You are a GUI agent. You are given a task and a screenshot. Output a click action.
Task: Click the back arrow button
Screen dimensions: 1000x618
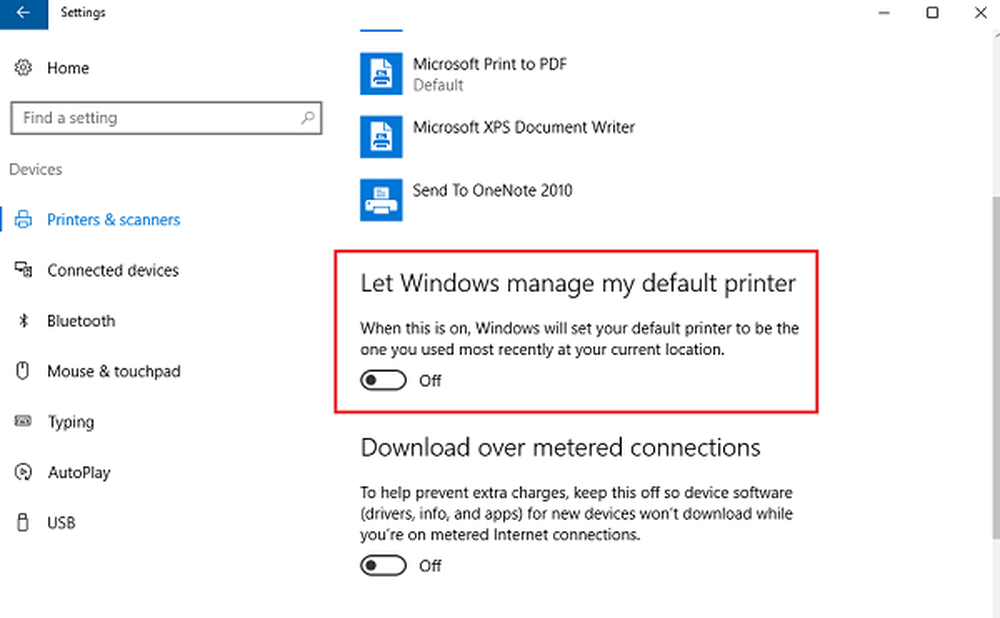pos(23,13)
